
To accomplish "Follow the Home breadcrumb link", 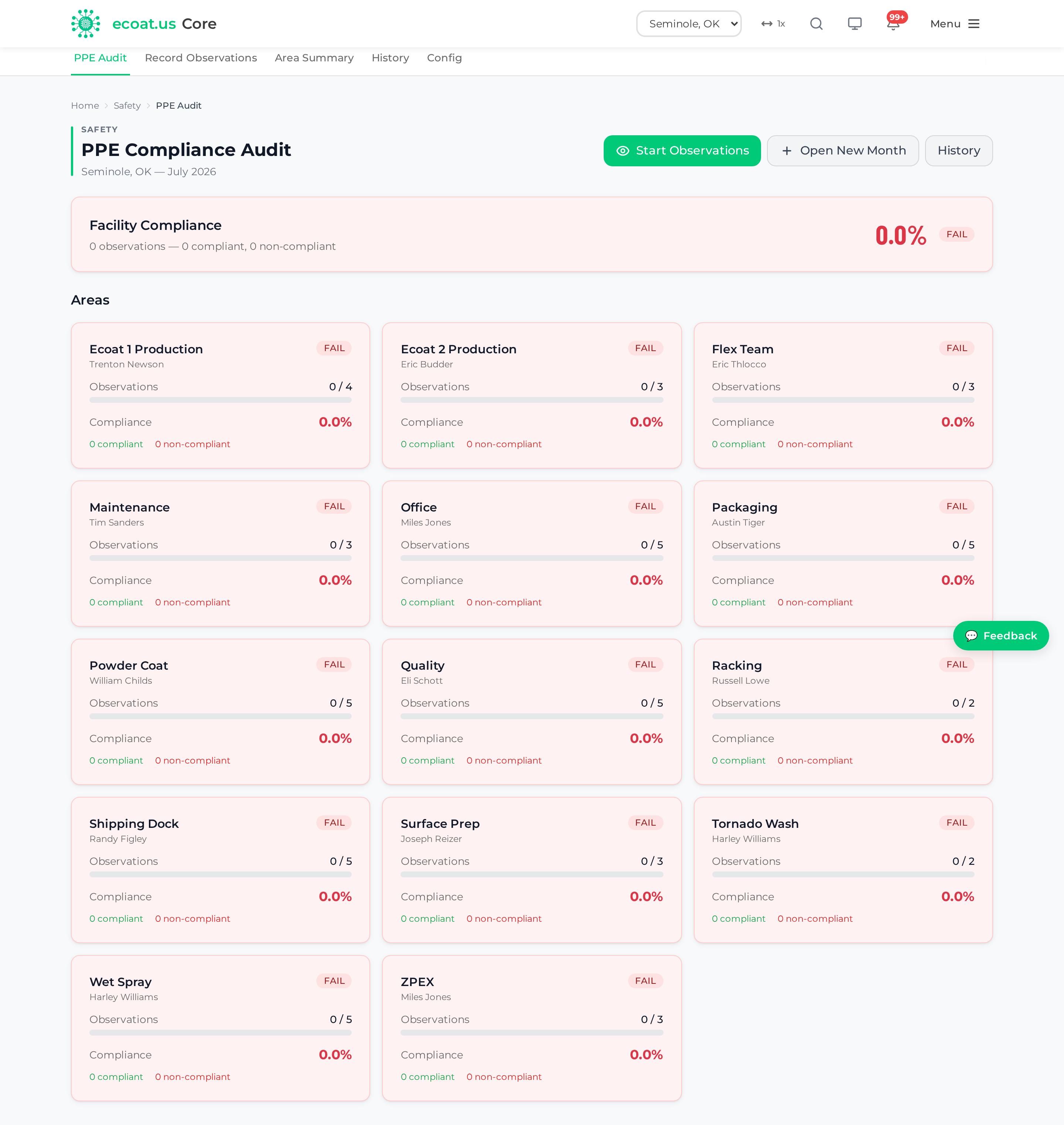I will (85, 106).
